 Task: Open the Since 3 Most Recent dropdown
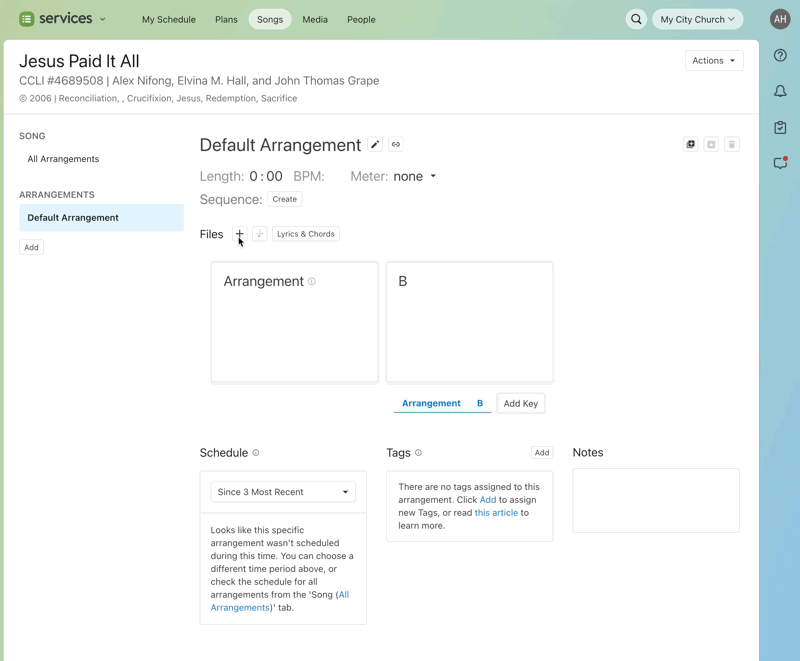point(283,492)
